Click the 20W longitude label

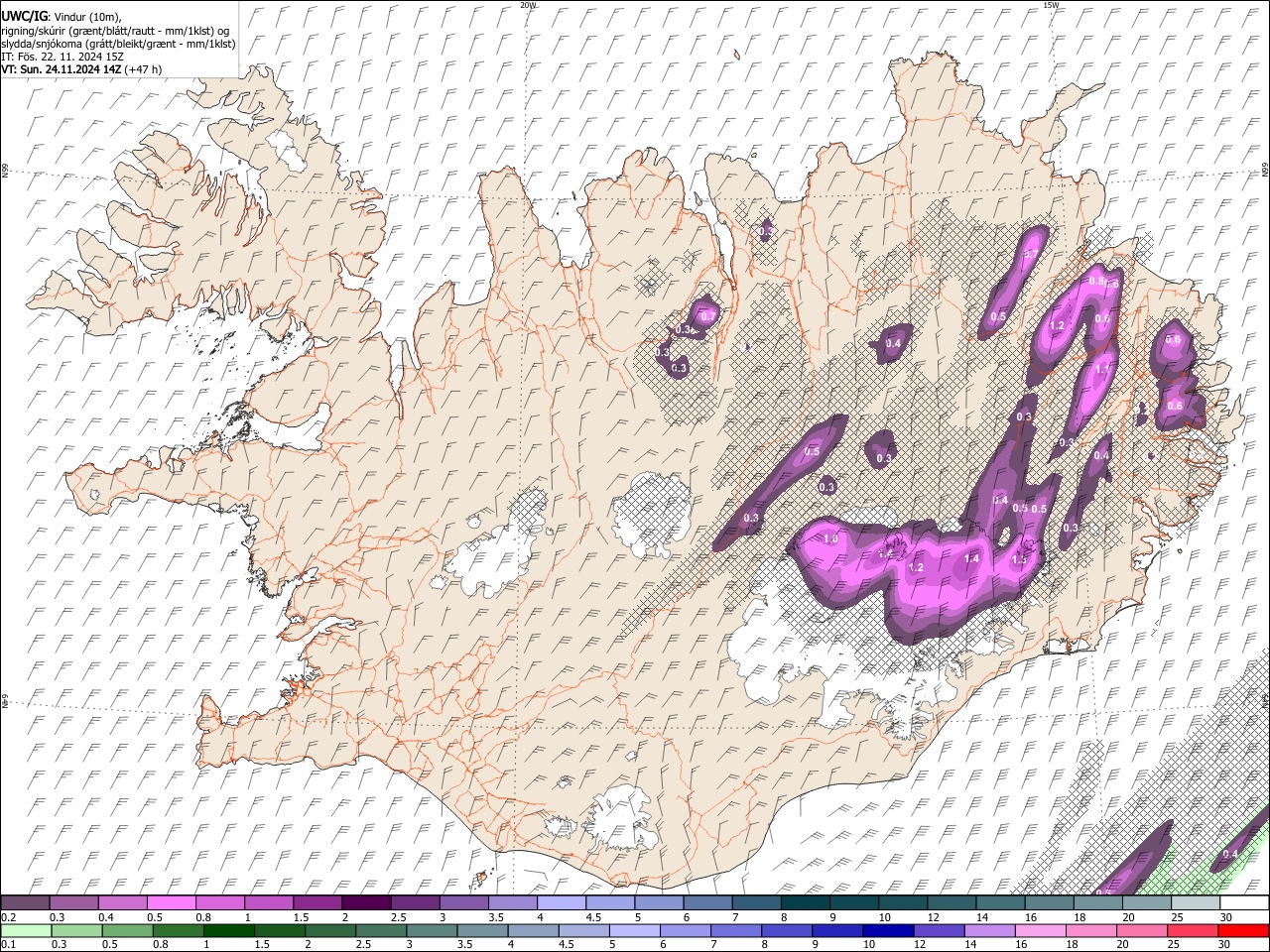point(527,5)
